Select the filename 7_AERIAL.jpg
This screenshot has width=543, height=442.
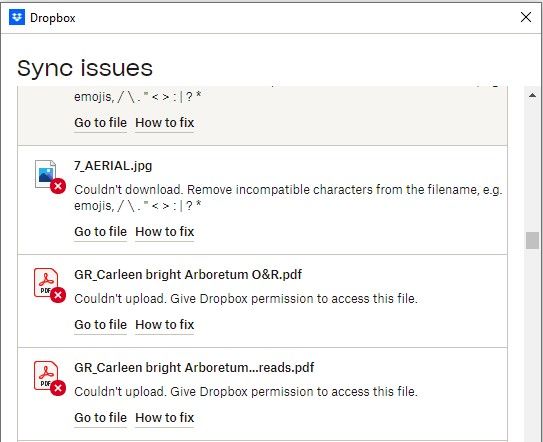113,166
